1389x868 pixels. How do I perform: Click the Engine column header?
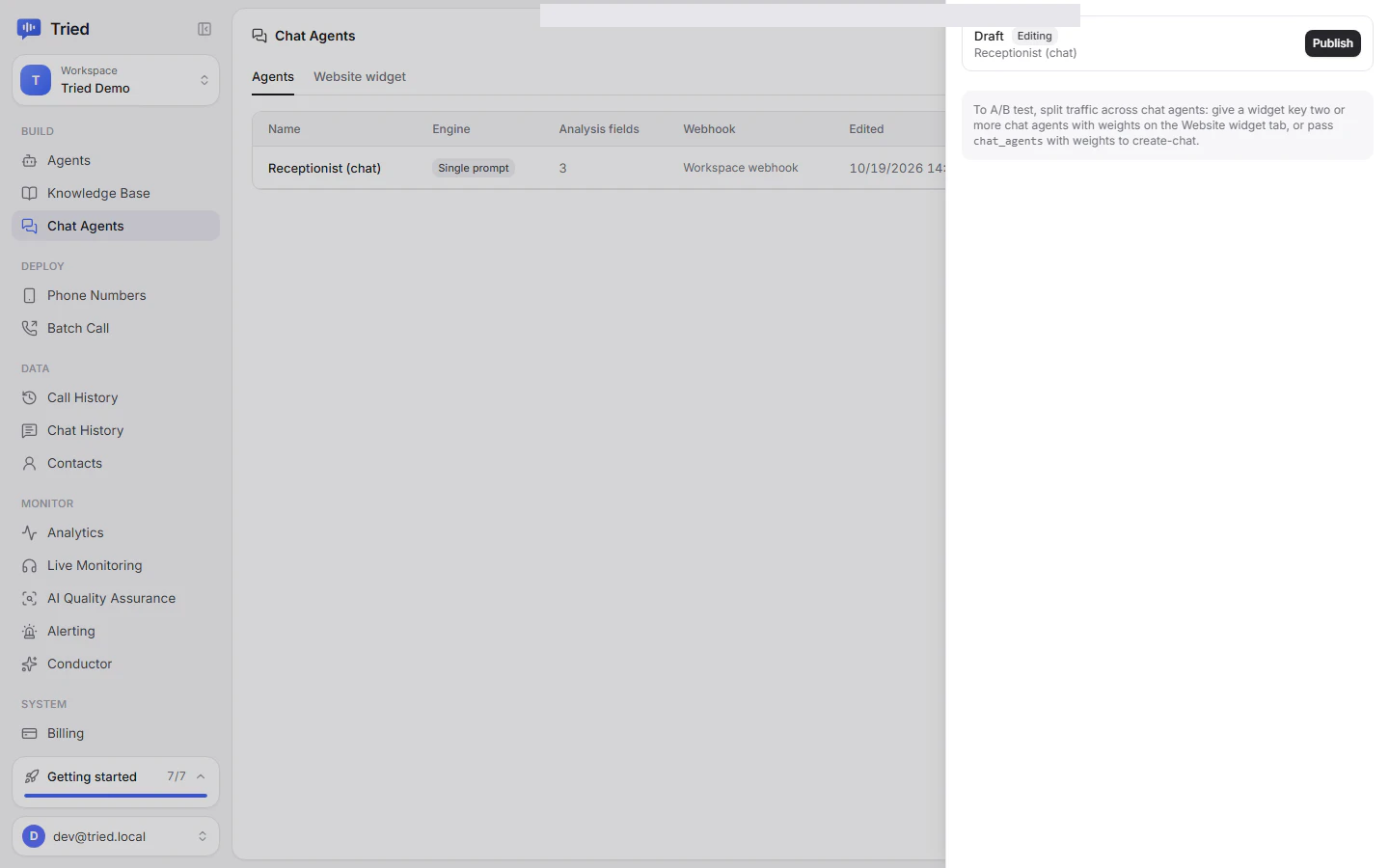pos(451,129)
